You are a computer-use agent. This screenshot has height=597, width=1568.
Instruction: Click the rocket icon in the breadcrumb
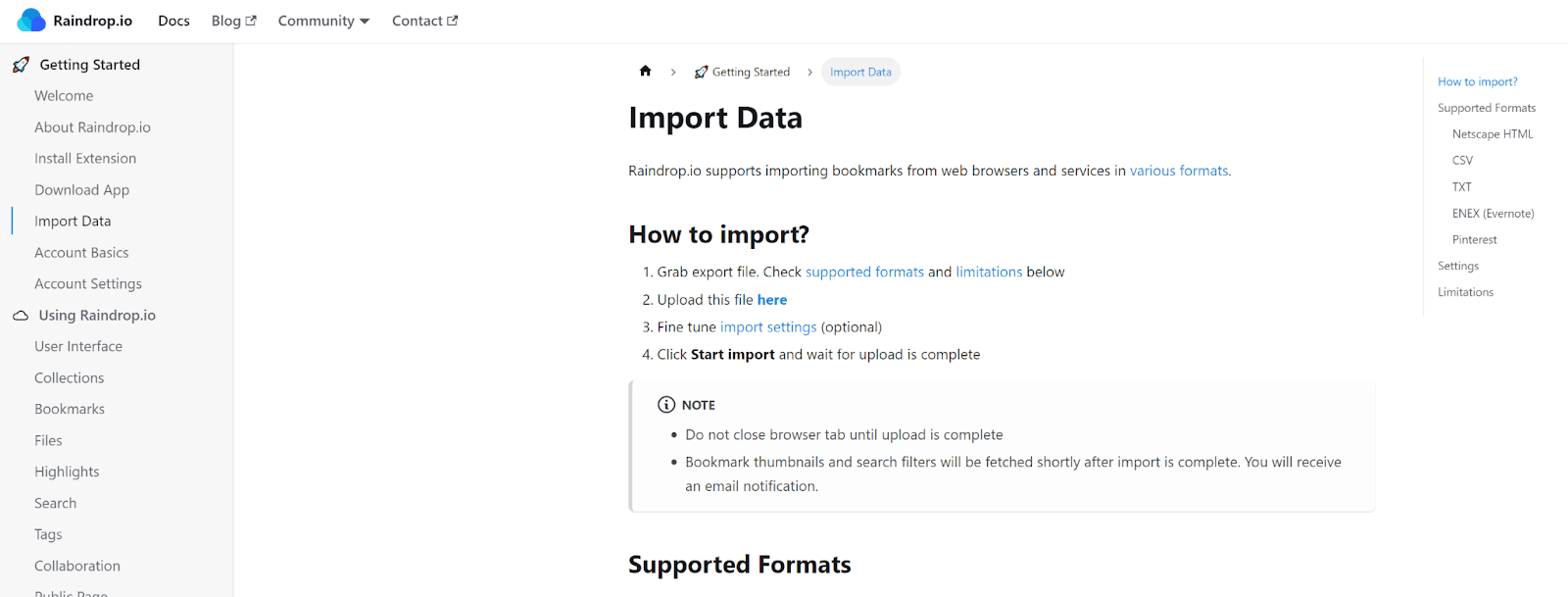coord(701,73)
